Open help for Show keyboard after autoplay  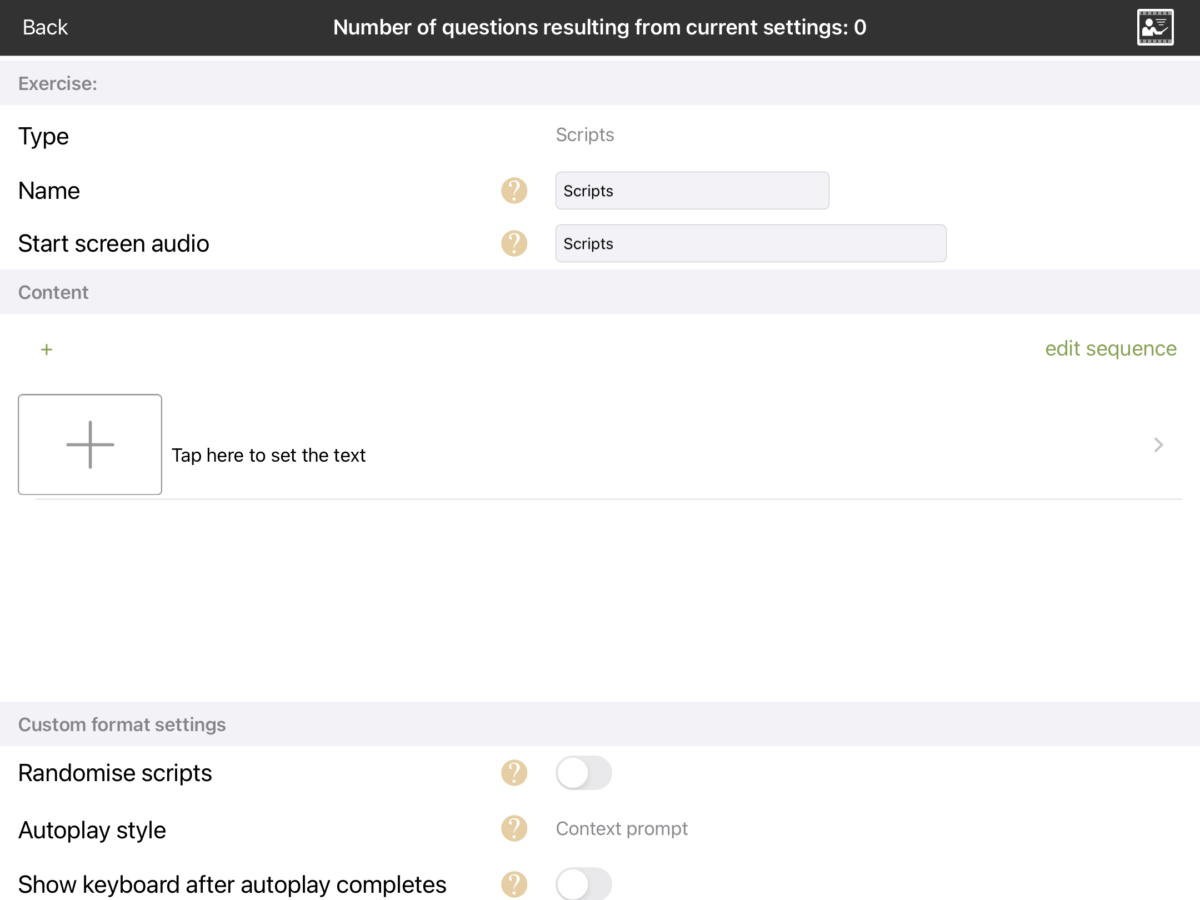(514, 884)
